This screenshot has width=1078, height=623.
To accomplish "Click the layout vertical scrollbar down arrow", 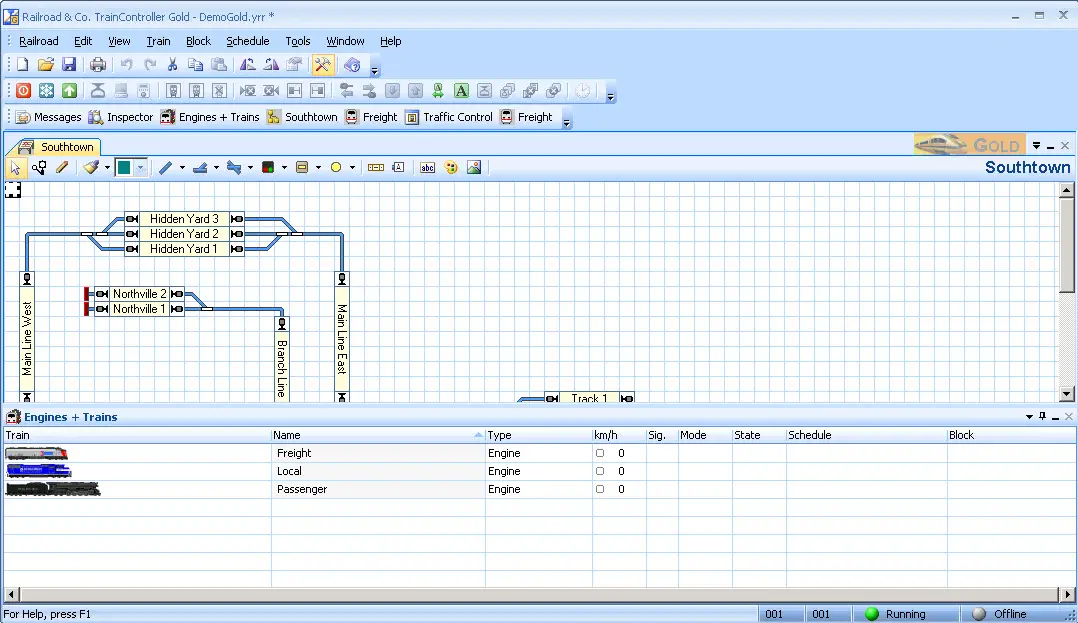I will point(1066,394).
